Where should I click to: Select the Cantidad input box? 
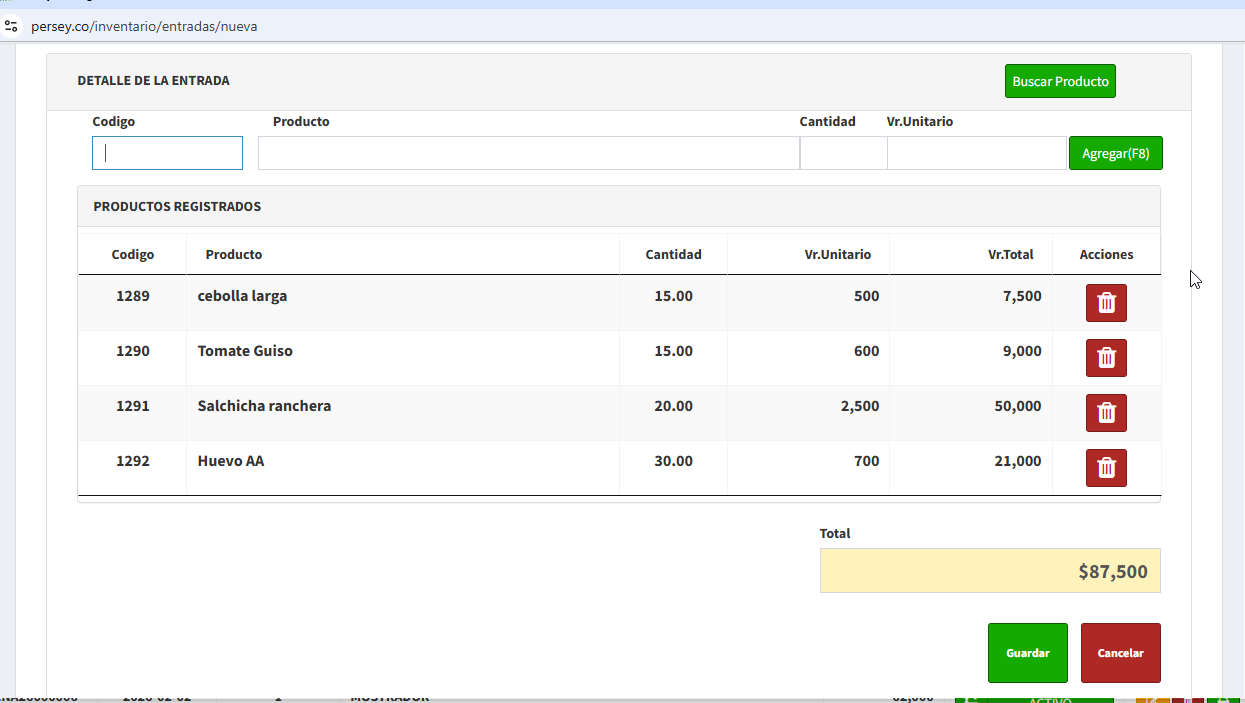coord(843,153)
